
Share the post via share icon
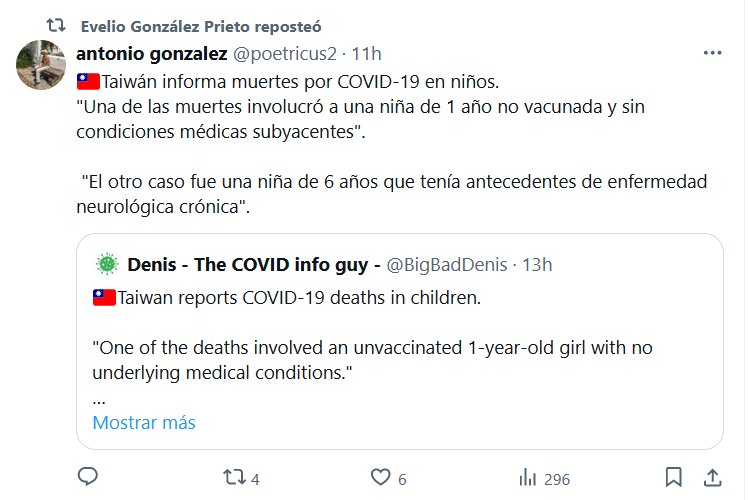point(712,477)
